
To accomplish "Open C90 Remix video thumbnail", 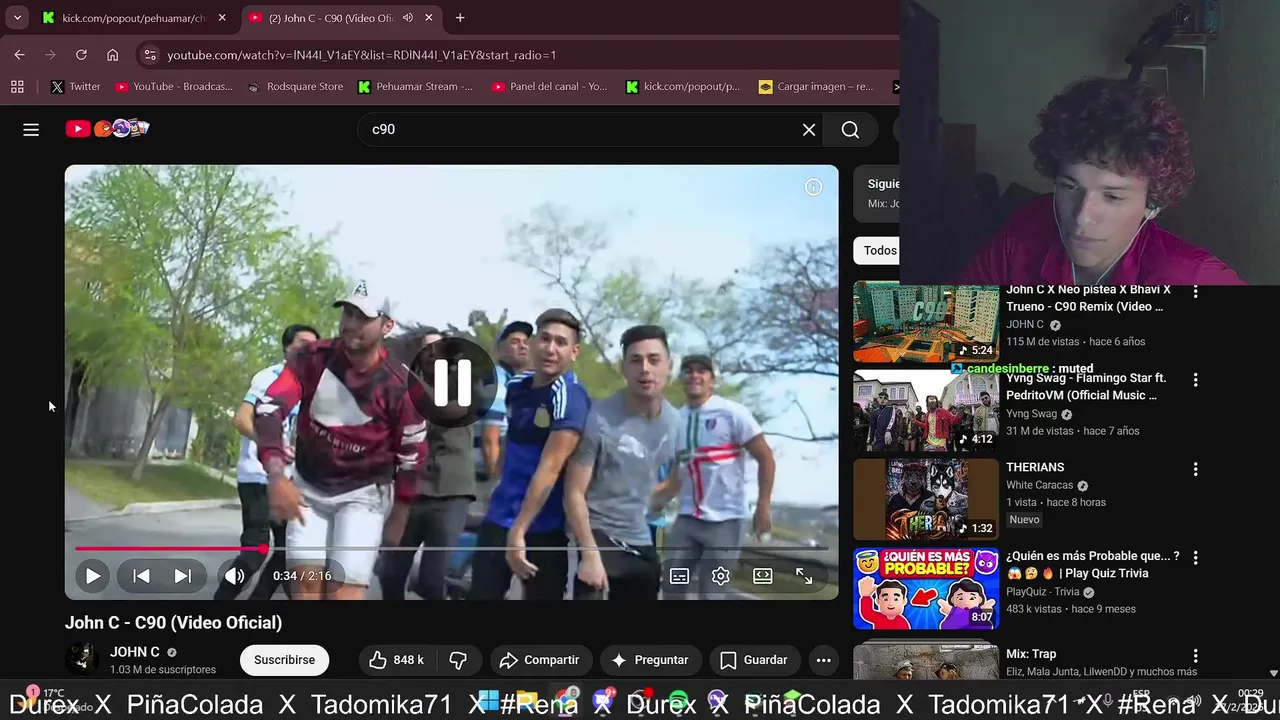I will click(x=926, y=322).
